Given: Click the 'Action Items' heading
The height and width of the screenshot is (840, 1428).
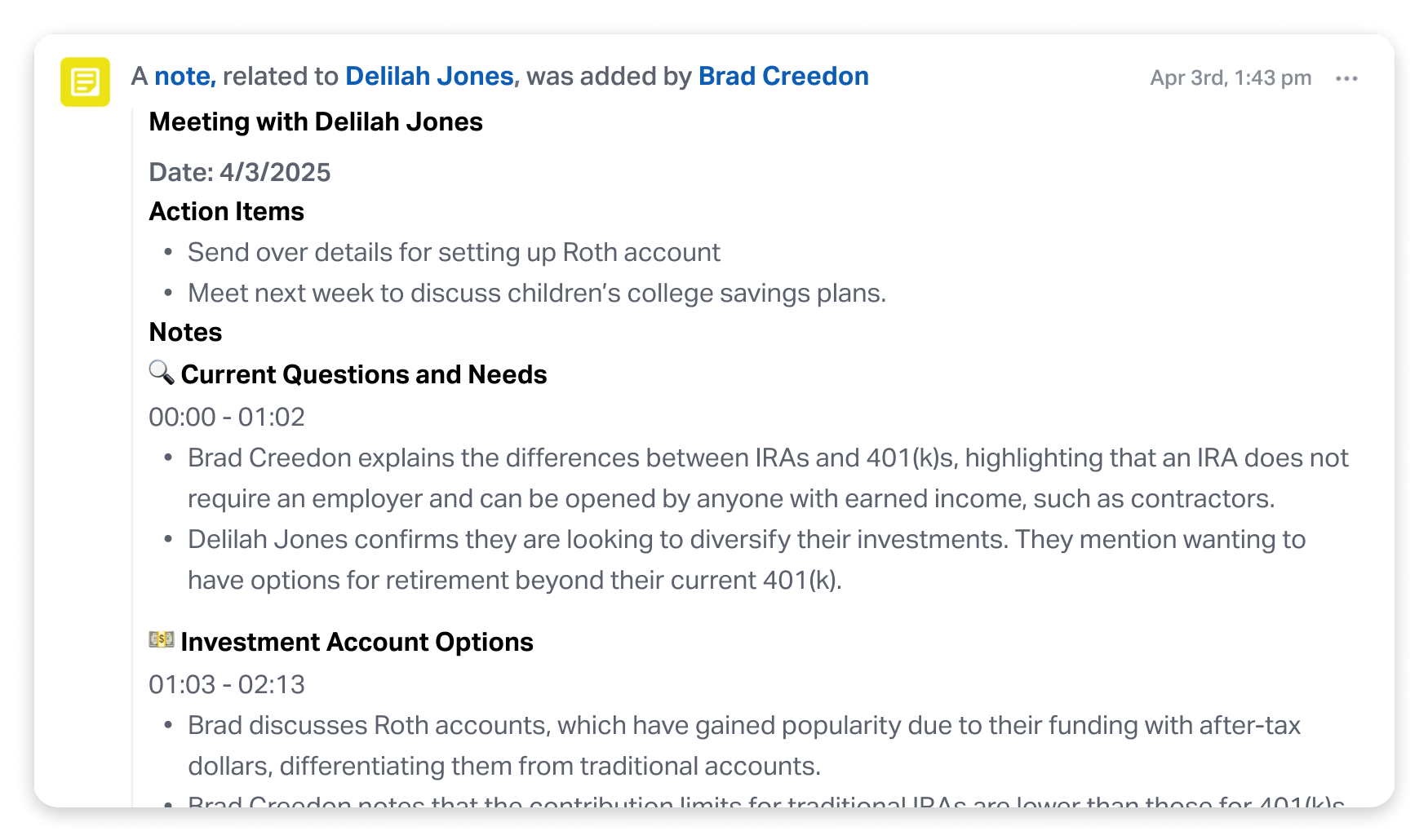Looking at the screenshot, I should [227, 211].
